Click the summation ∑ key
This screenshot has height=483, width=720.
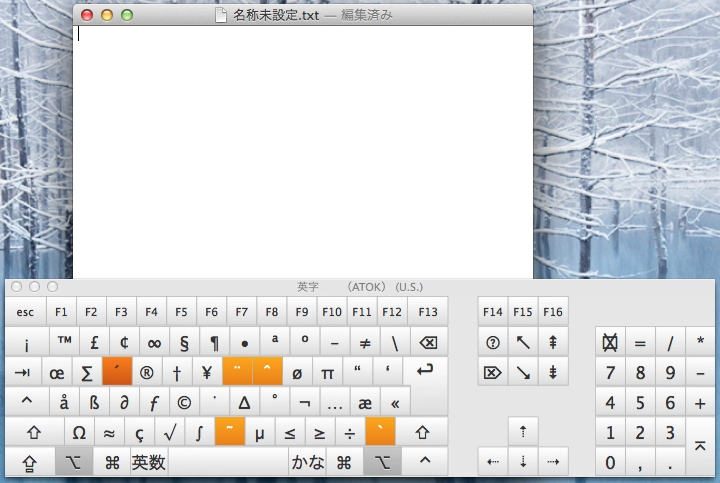87,372
